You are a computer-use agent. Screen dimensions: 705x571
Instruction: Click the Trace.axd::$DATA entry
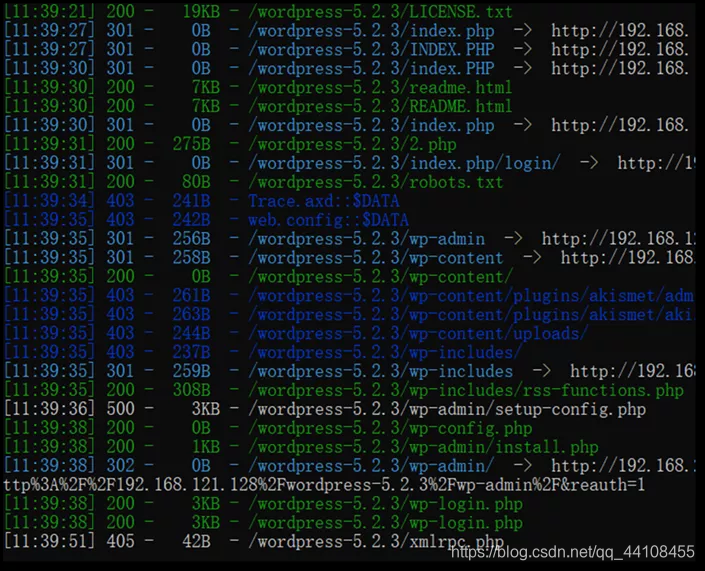pos(324,201)
